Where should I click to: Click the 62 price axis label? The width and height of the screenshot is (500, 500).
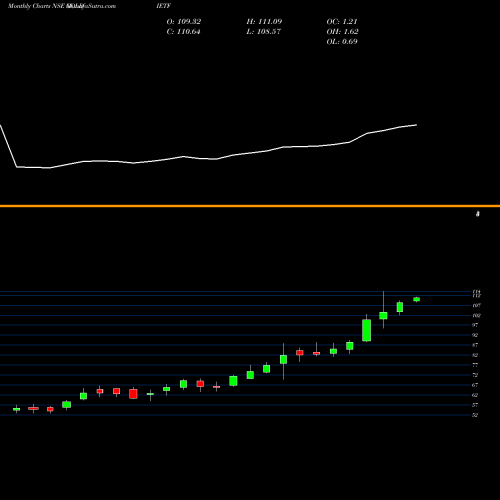(475, 395)
